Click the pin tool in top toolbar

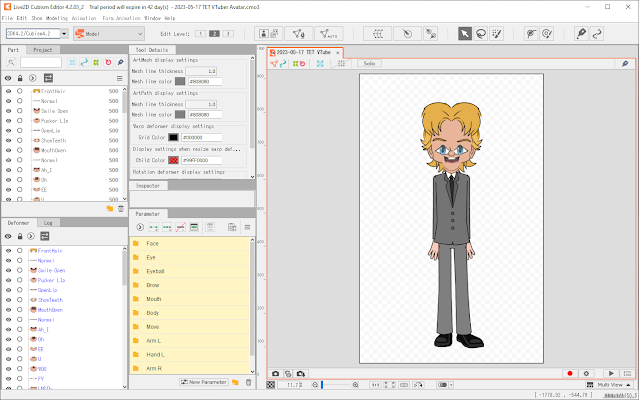[x=582, y=33]
